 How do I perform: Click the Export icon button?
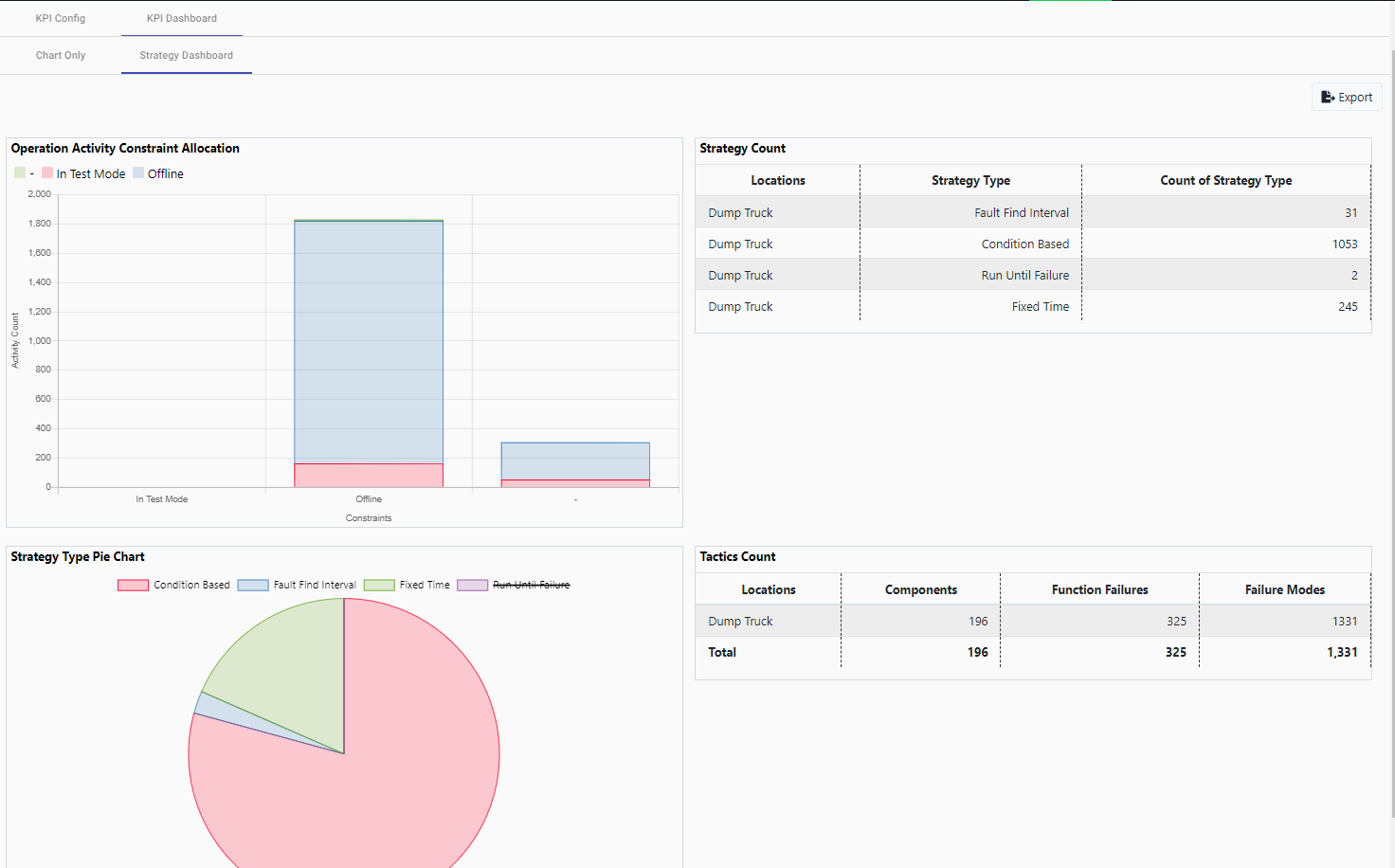coord(1347,98)
